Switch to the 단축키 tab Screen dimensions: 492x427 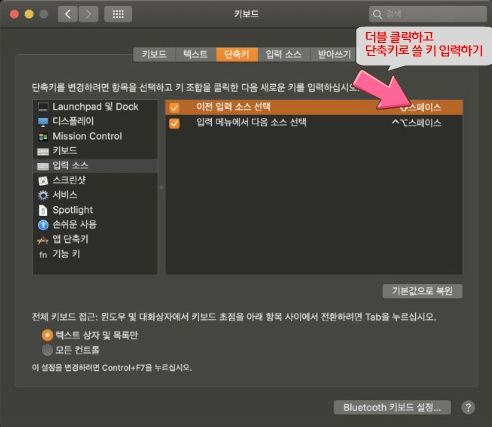tap(237, 54)
